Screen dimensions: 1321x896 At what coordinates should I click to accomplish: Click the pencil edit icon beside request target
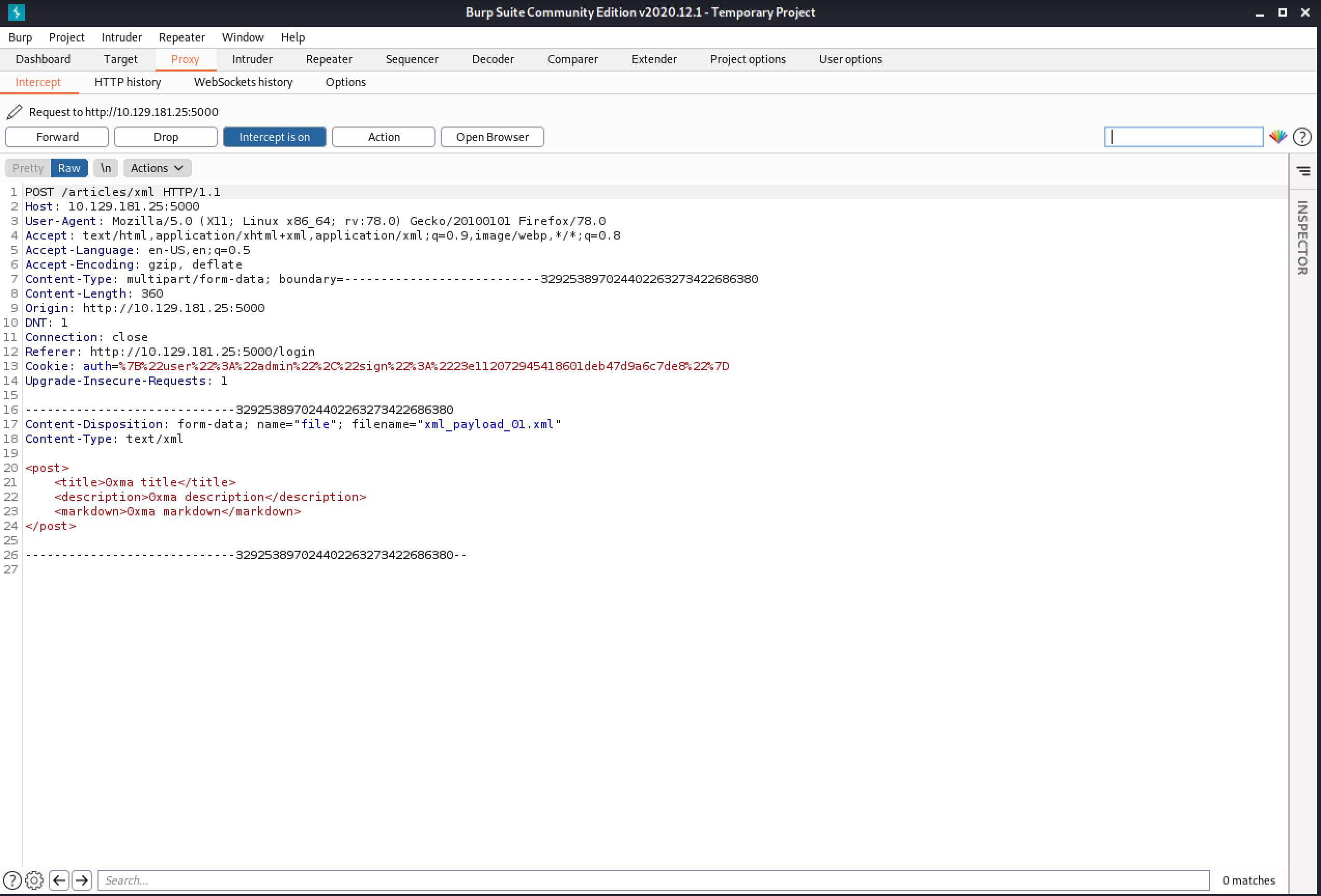(14, 112)
